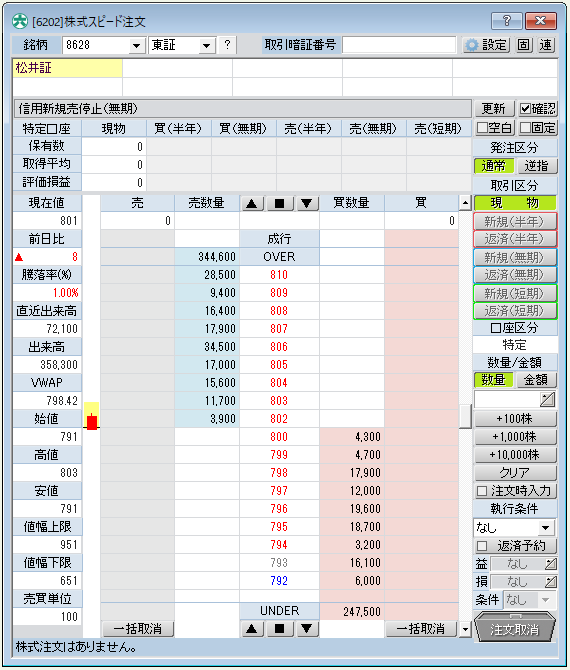Add quantity with the +1,000株 button
Viewport: 570px width, 670px height.
click(x=515, y=437)
